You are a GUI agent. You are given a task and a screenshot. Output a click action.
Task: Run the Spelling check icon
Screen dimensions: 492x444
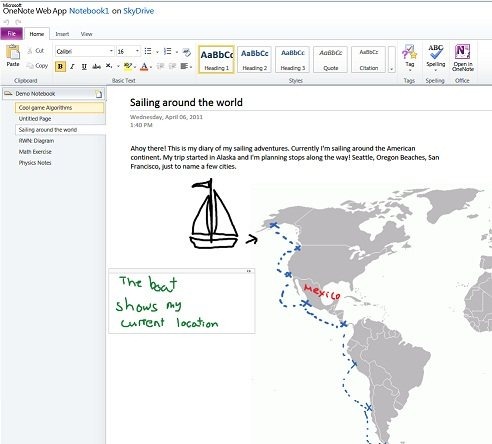[436, 56]
